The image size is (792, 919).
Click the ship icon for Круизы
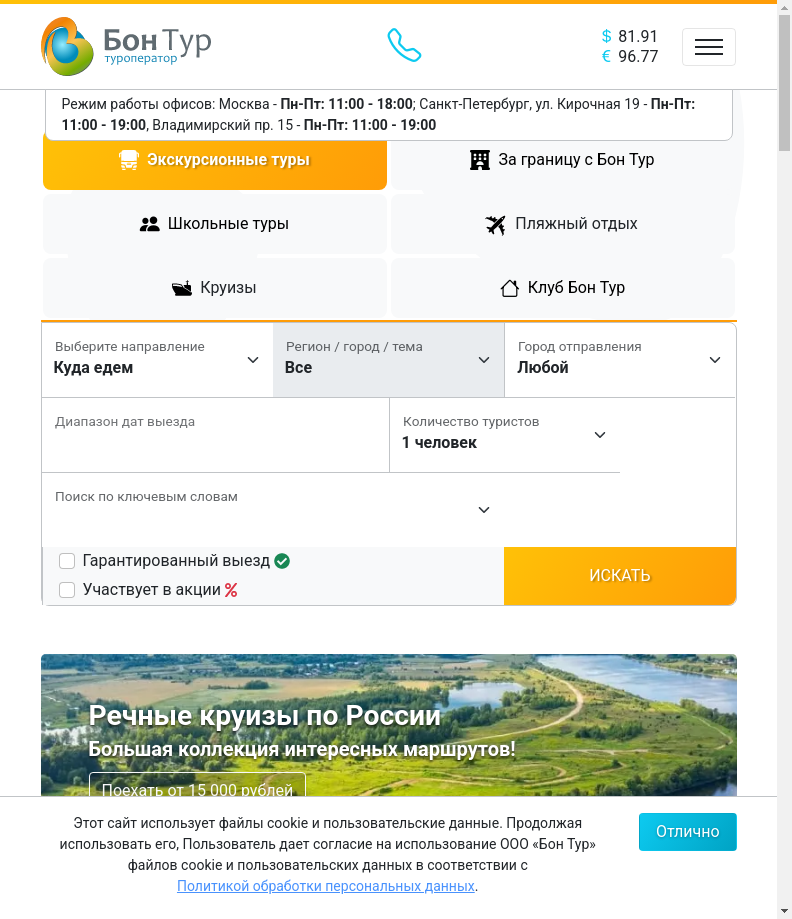point(182,288)
